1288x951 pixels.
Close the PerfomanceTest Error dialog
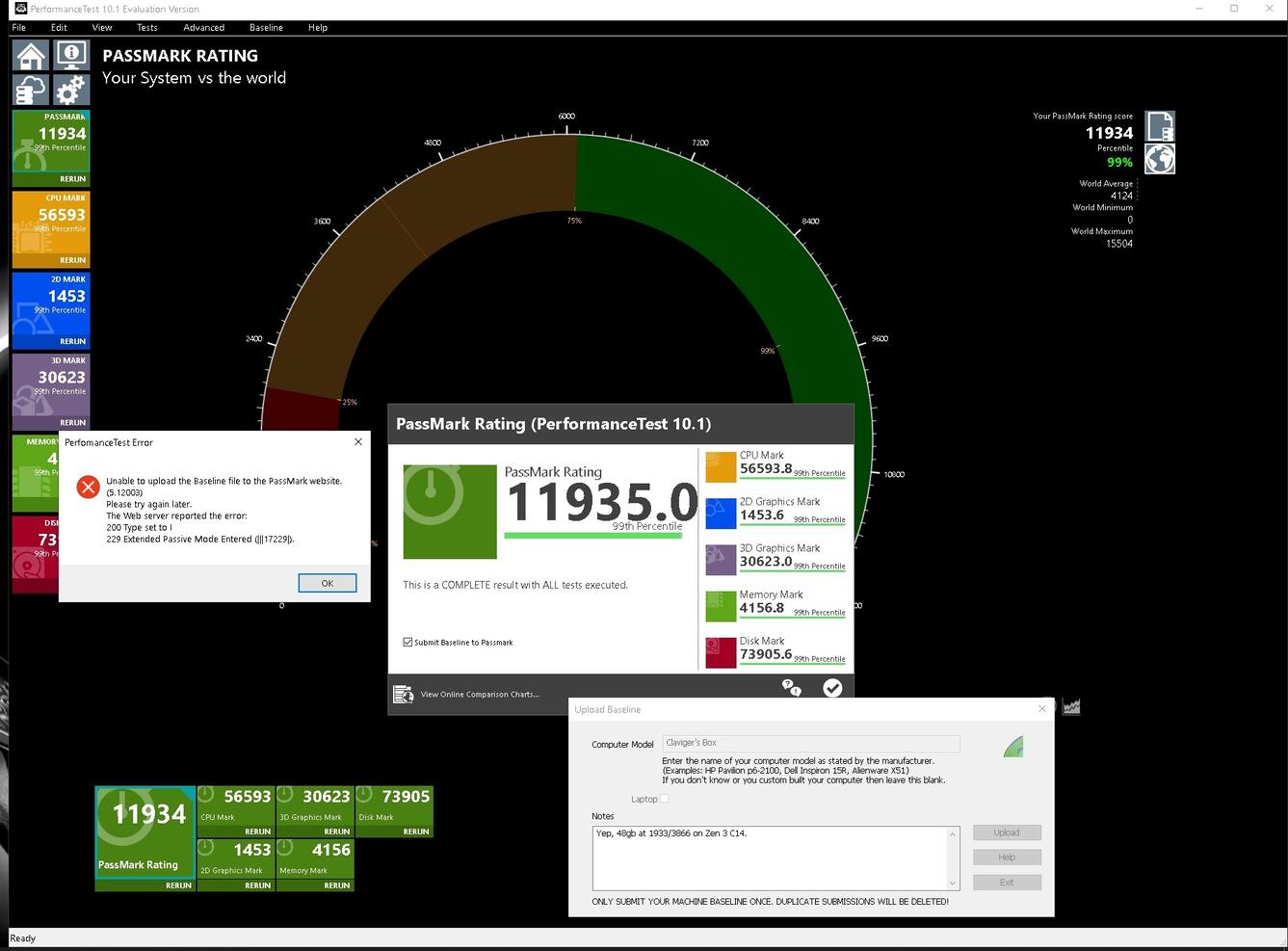358,441
